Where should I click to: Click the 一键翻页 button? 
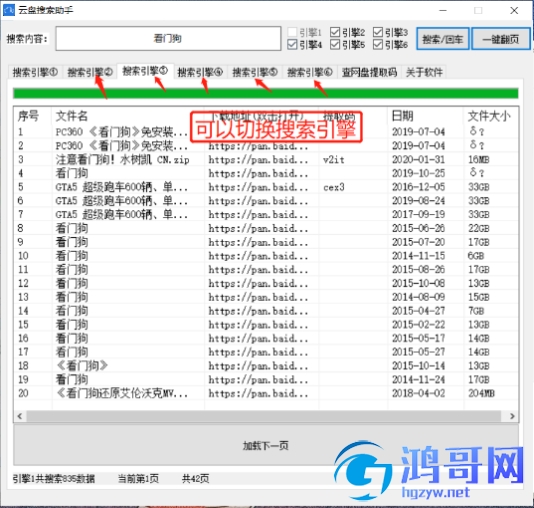[501, 39]
